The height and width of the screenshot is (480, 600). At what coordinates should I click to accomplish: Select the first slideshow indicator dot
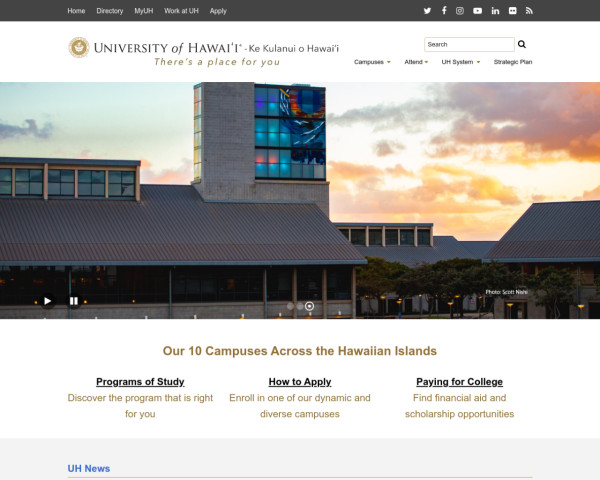pos(290,306)
